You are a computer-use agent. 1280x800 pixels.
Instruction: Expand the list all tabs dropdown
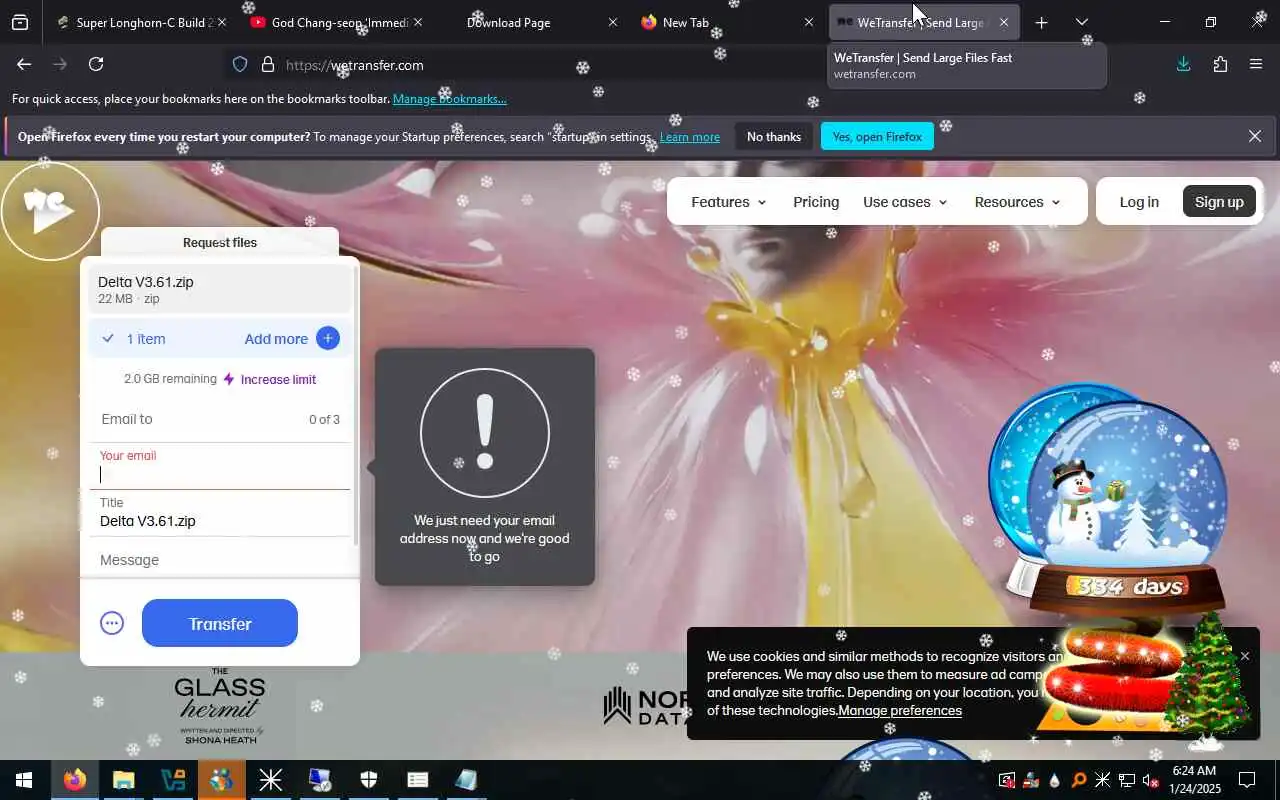click(1082, 22)
